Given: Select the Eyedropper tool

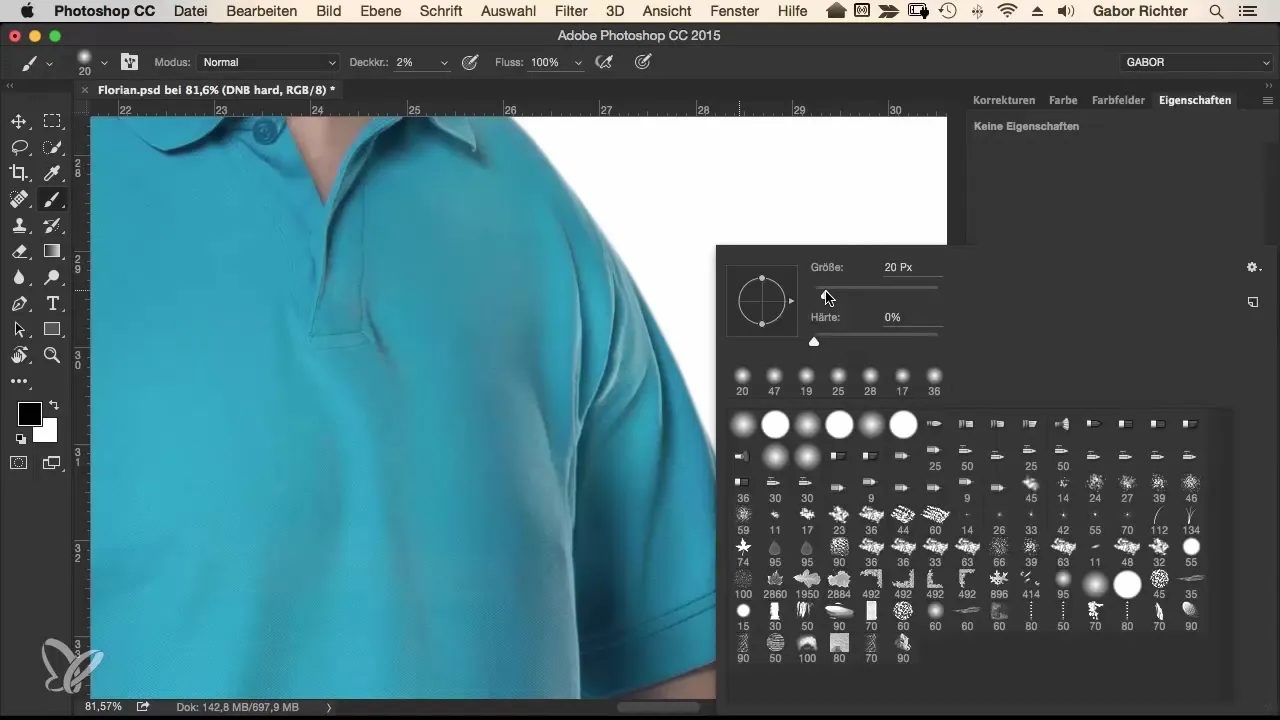Looking at the screenshot, I should (52, 174).
